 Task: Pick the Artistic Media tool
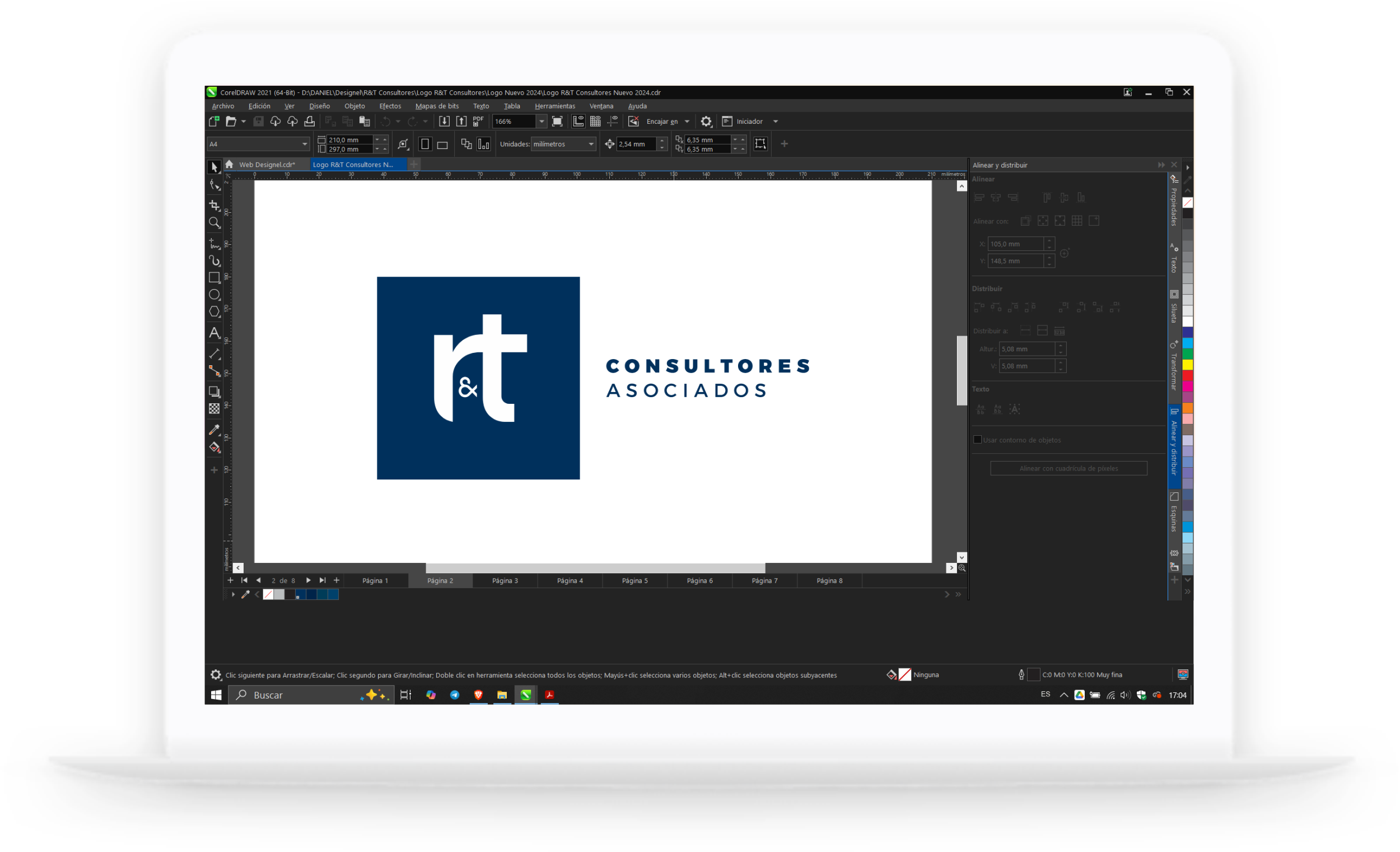point(214,261)
